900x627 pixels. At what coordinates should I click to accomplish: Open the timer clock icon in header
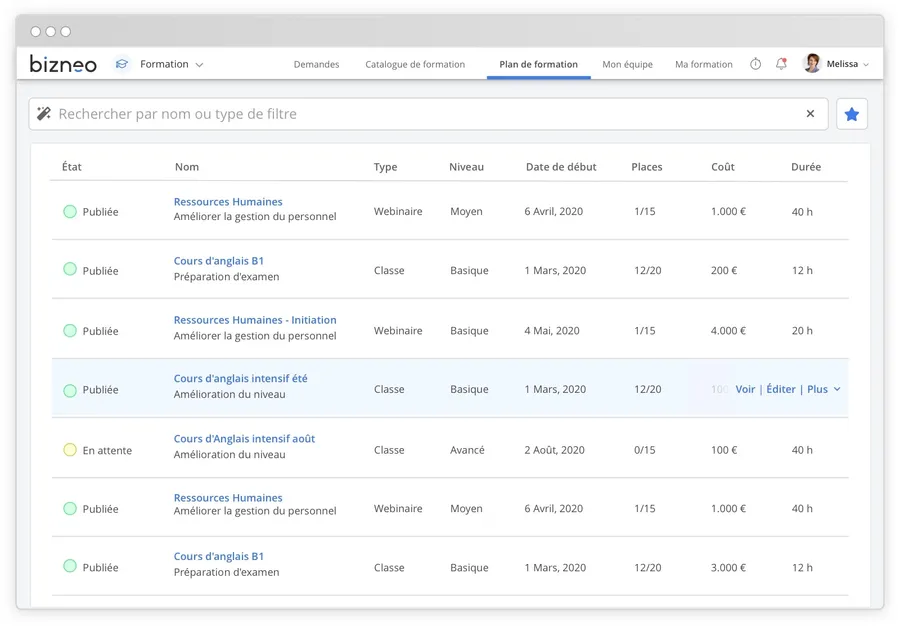[755, 64]
